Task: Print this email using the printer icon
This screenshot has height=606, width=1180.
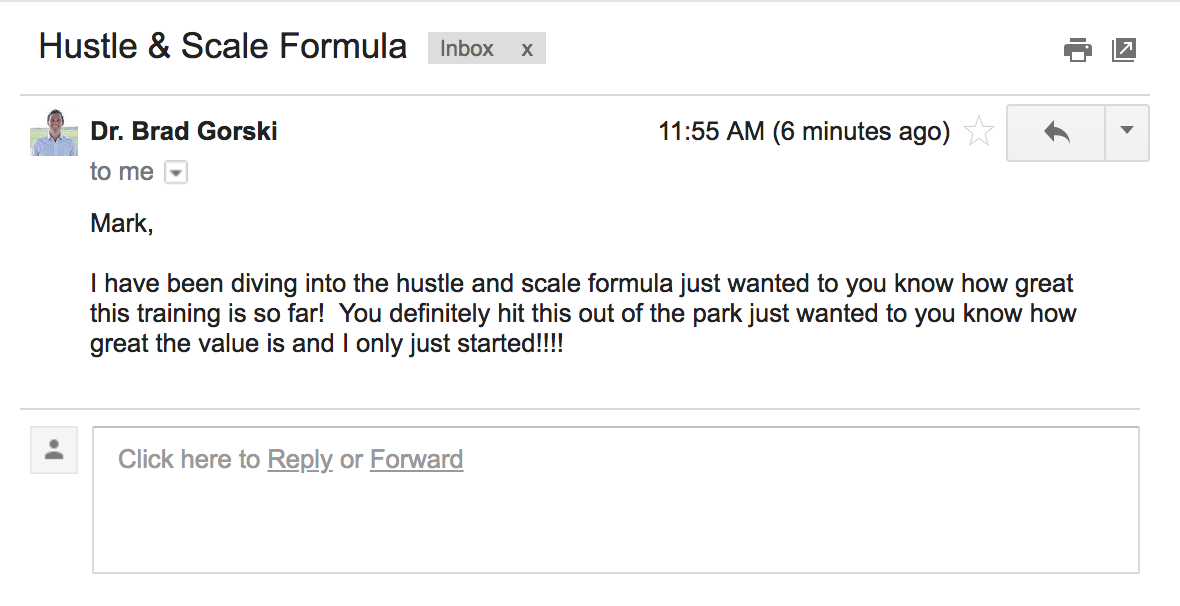Action: click(1077, 49)
